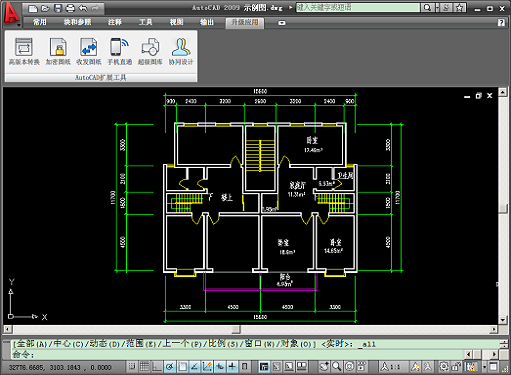Toggle Dynamic Input in the status bar

tap(220, 367)
